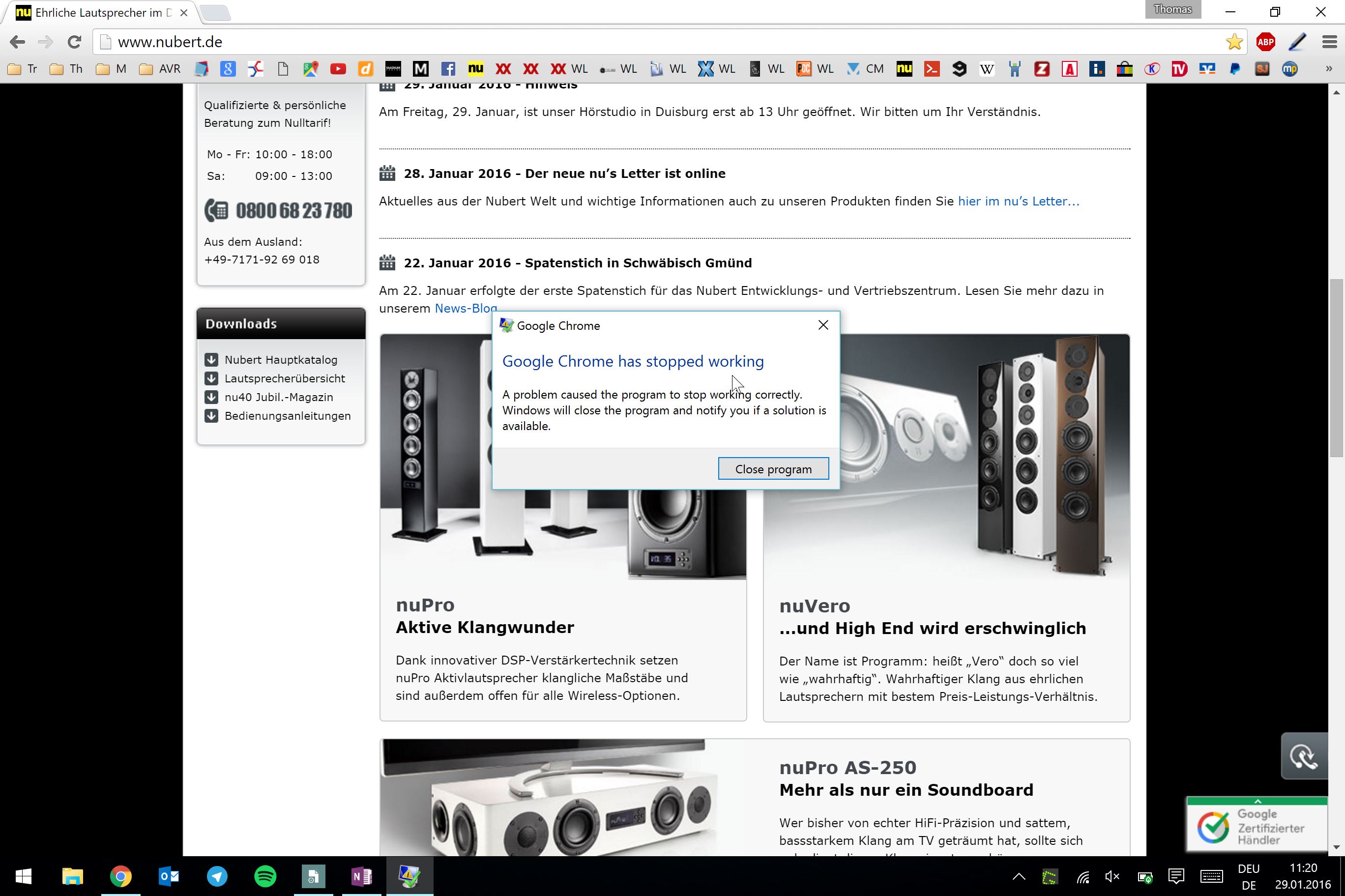Toggle the muted volume icon in tray
The width and height of the screenshot is (1345, 896).
[x=1112, y=876]
